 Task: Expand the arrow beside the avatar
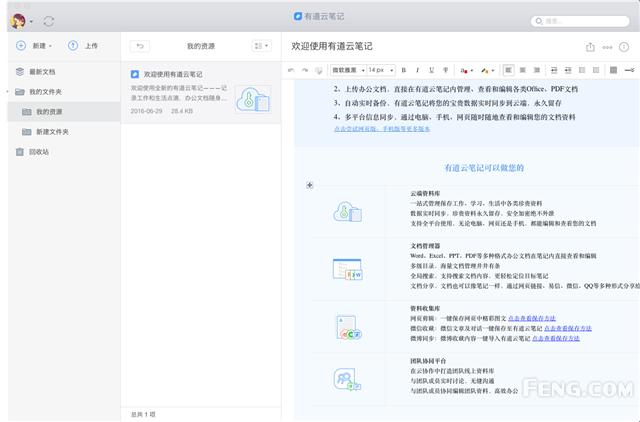[x=31, y=21]
